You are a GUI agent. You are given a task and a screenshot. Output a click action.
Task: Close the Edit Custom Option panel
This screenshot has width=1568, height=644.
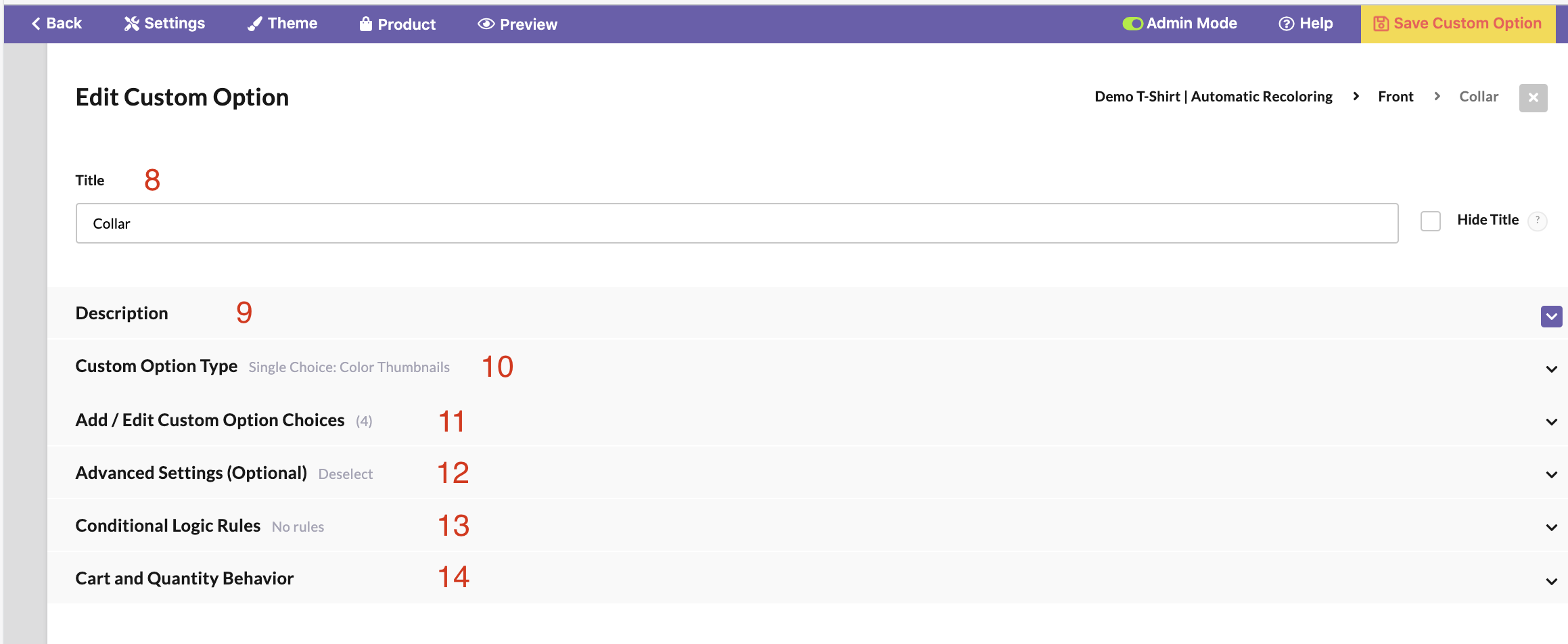(x=1533, y=98)
